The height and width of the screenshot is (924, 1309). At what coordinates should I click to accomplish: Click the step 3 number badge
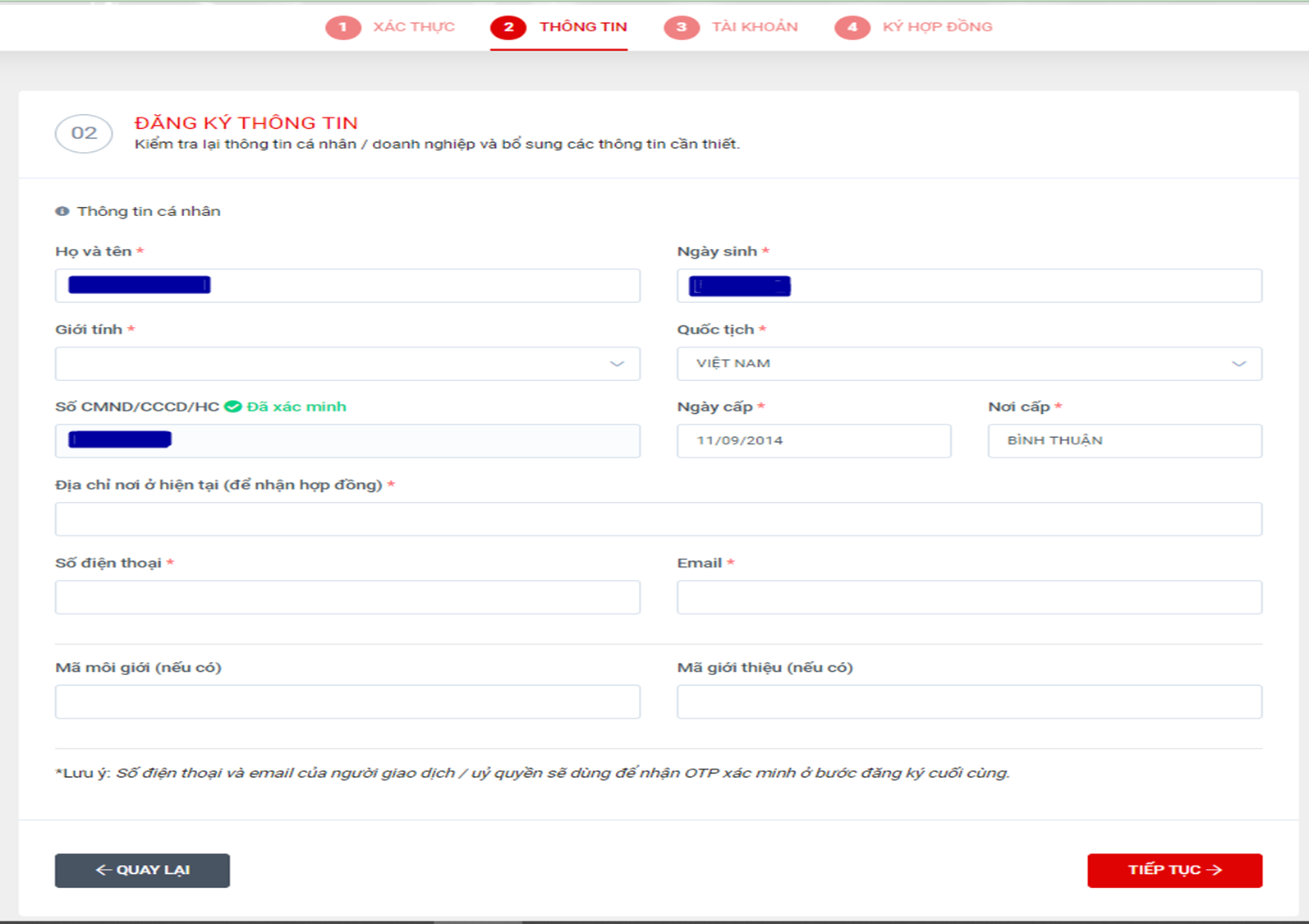[x=681, y=27]
